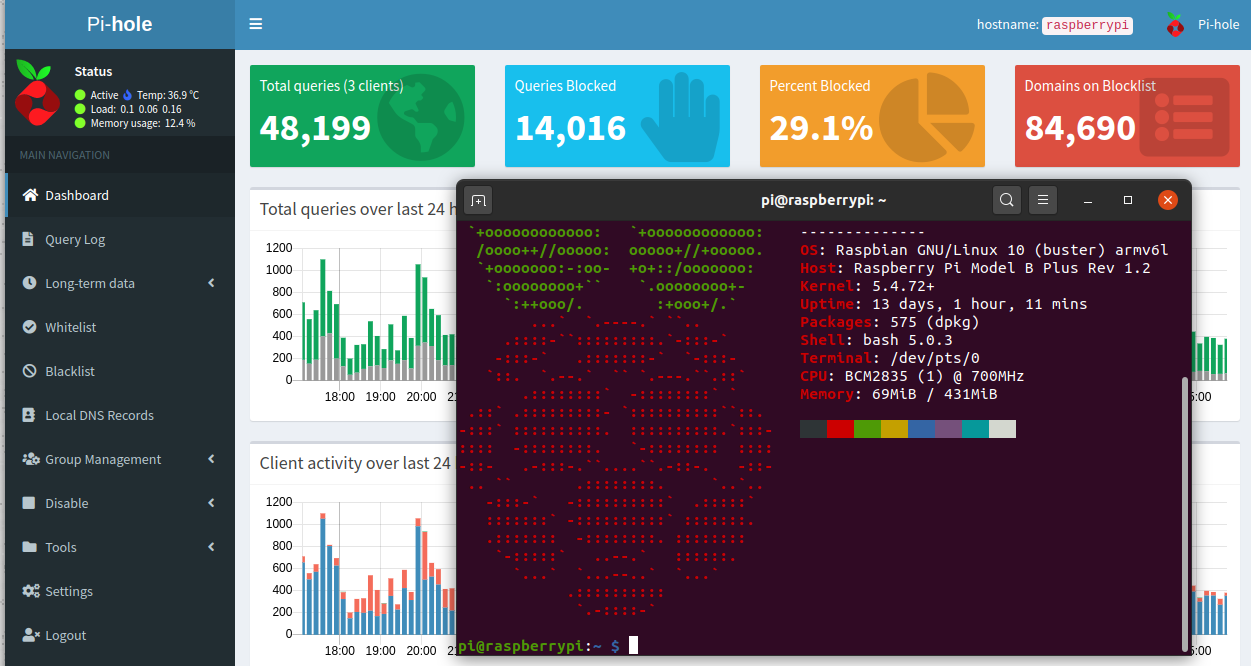Expand the Long-term data submenu
Viewport: 1251px width, 666px height.
(211, 283)
